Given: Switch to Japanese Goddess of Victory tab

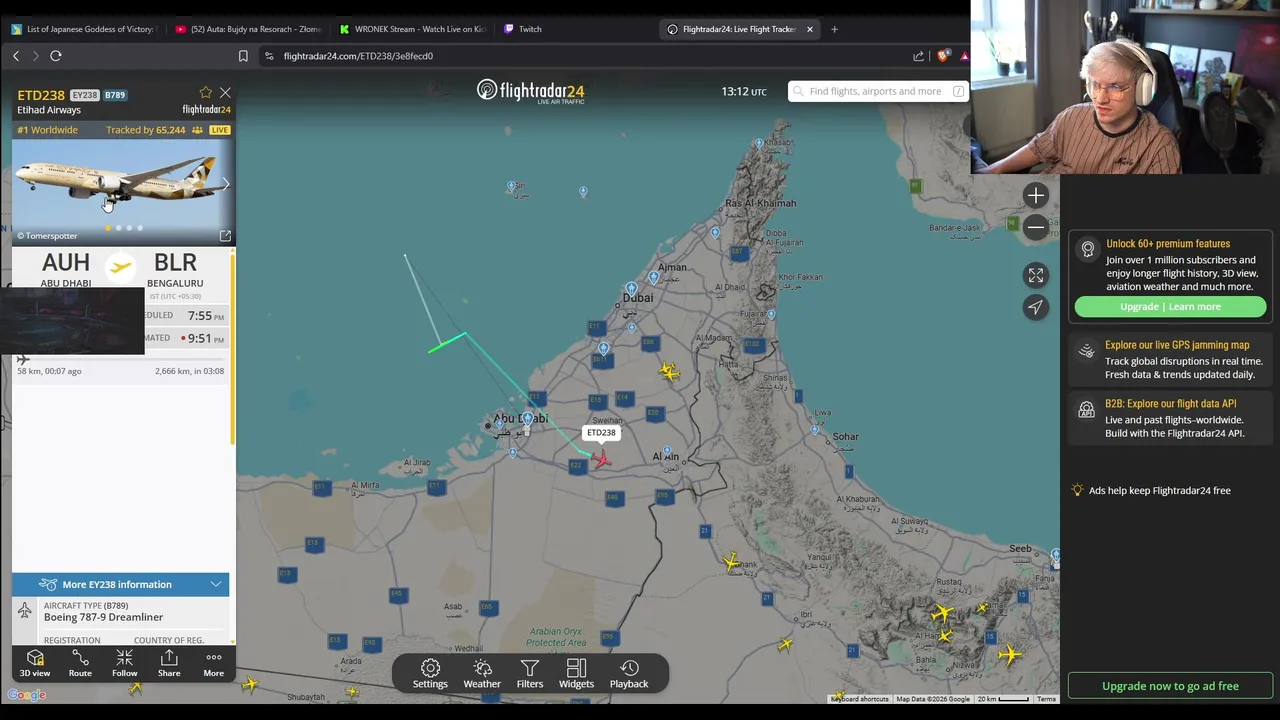Looking at the screenshot, I should click(83, 29).
